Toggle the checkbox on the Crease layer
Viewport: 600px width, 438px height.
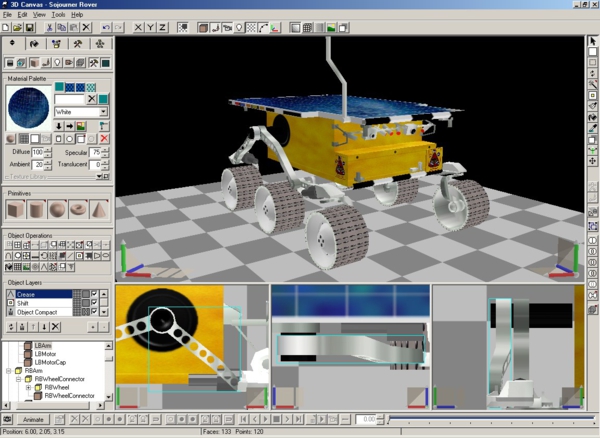tap(94, 295)
